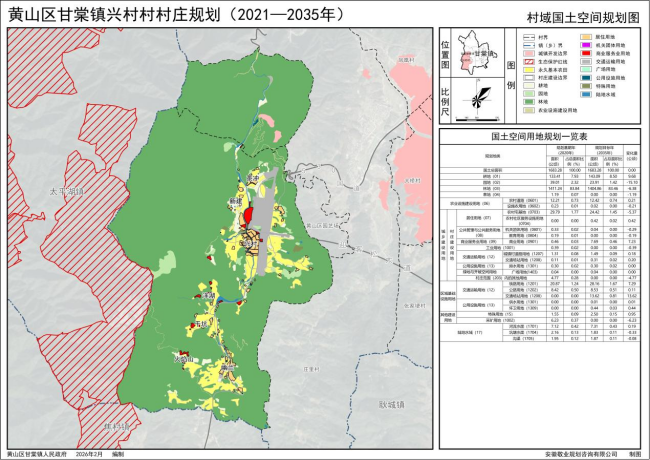
Task: Choose the blue 陆地水域 legend swatch
Action: coord(586,96)
